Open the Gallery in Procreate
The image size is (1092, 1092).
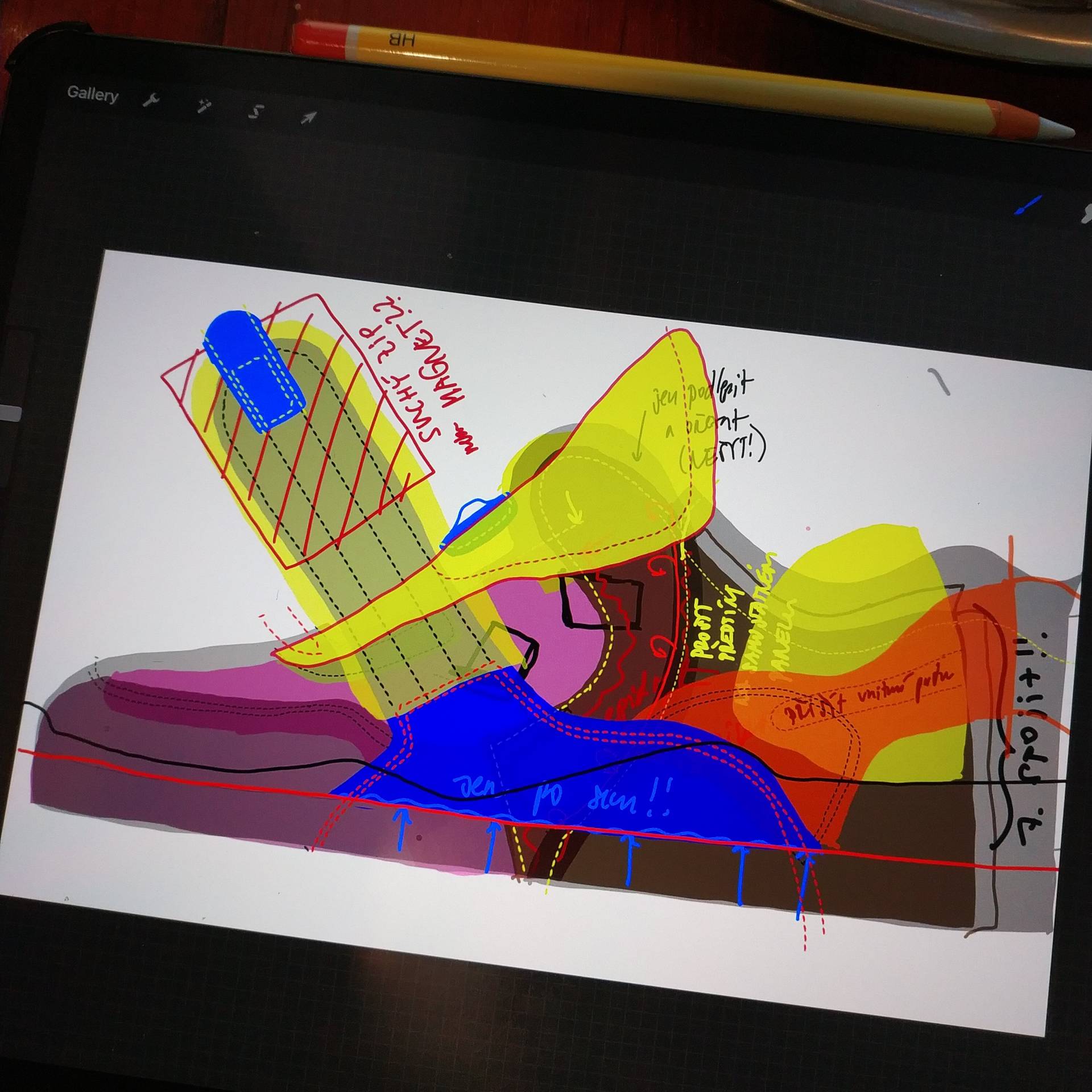click(x=93, y=94)
